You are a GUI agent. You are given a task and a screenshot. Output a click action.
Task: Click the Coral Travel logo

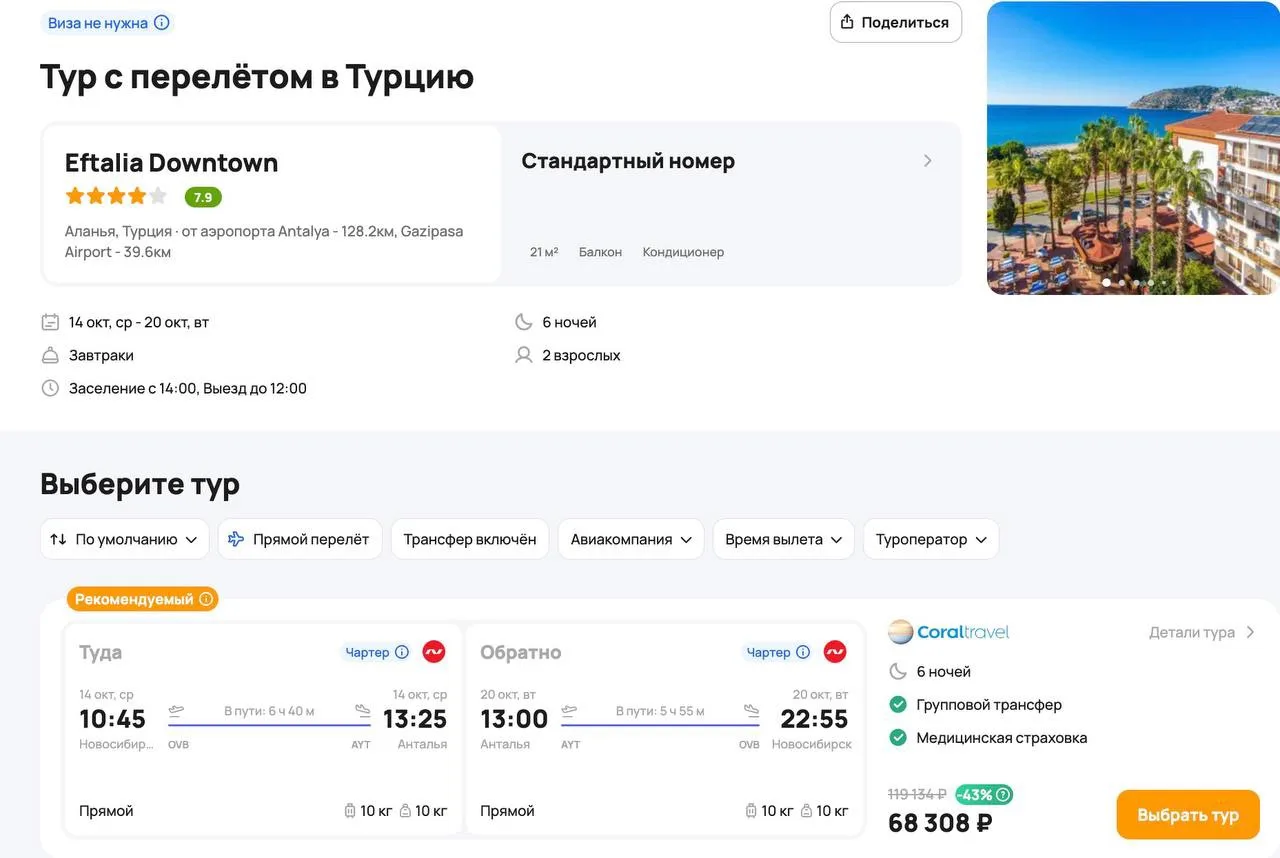[949, 632]
